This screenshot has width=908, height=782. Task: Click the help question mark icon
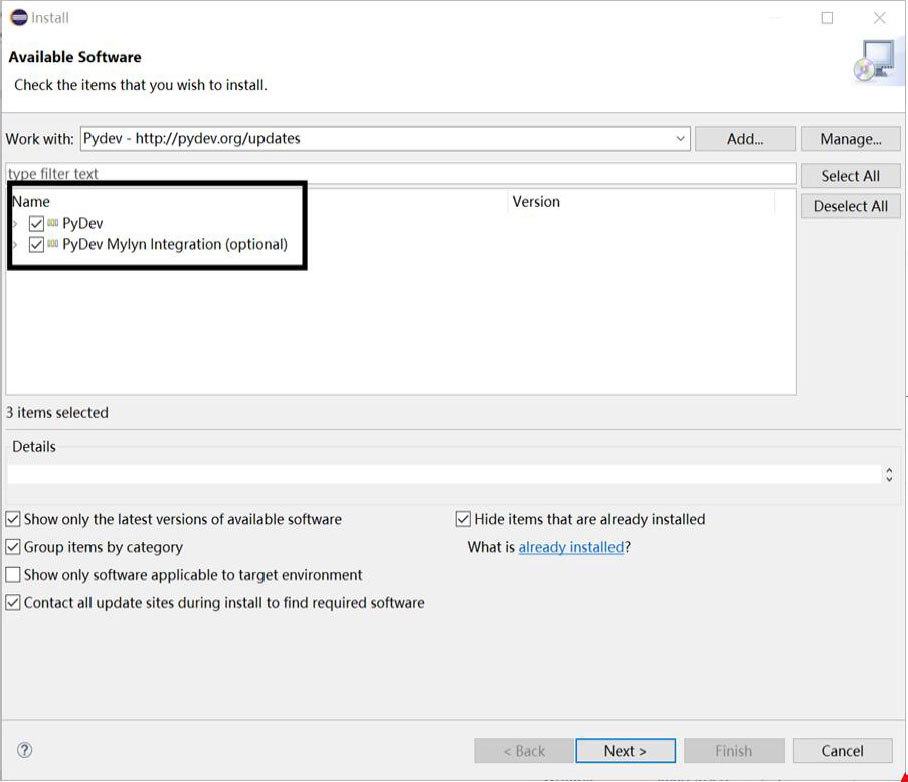[x=24, y=750]
